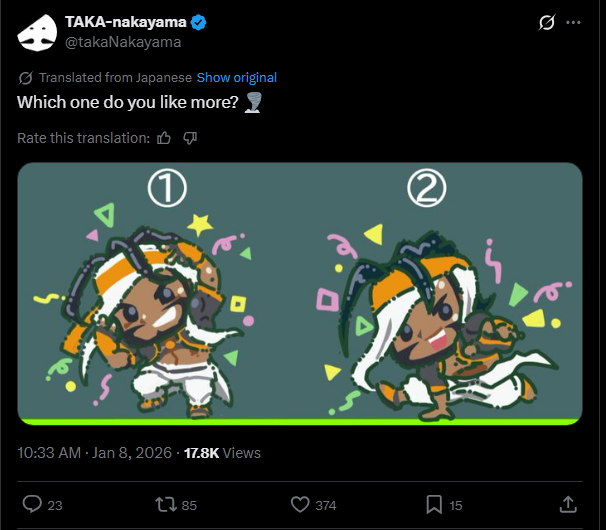
Task: Rate the translation thumbs down
Action: pos(190,138)
